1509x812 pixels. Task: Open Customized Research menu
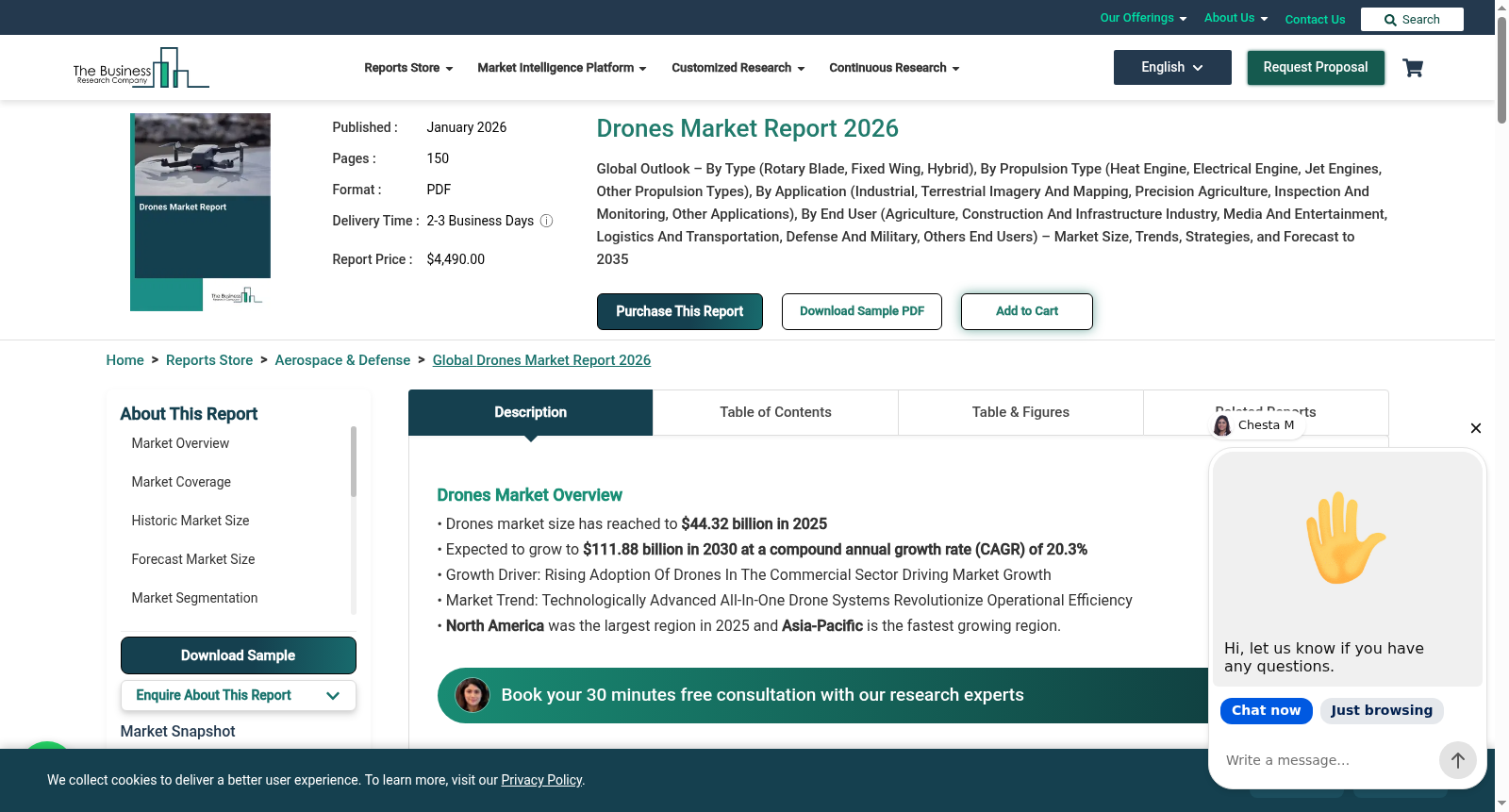[x=738, y=68]
